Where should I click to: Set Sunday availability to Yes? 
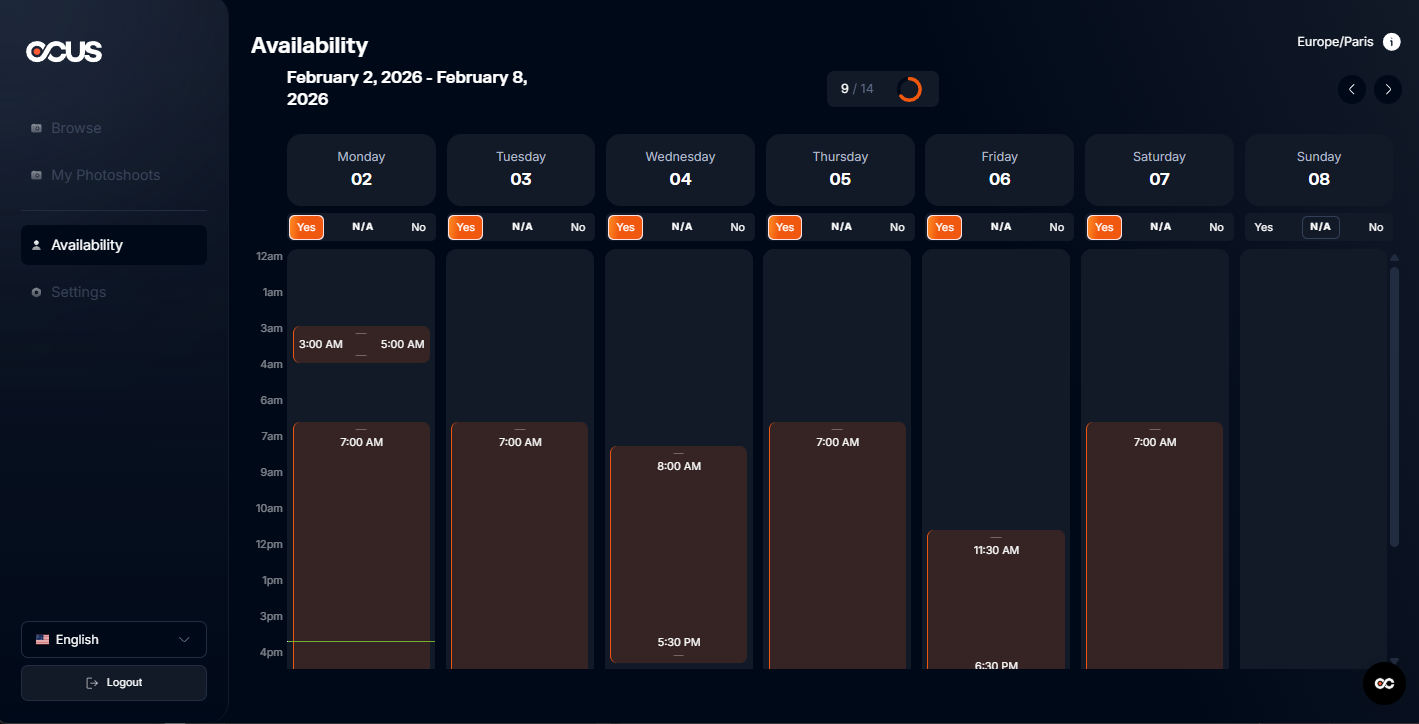1264,227
